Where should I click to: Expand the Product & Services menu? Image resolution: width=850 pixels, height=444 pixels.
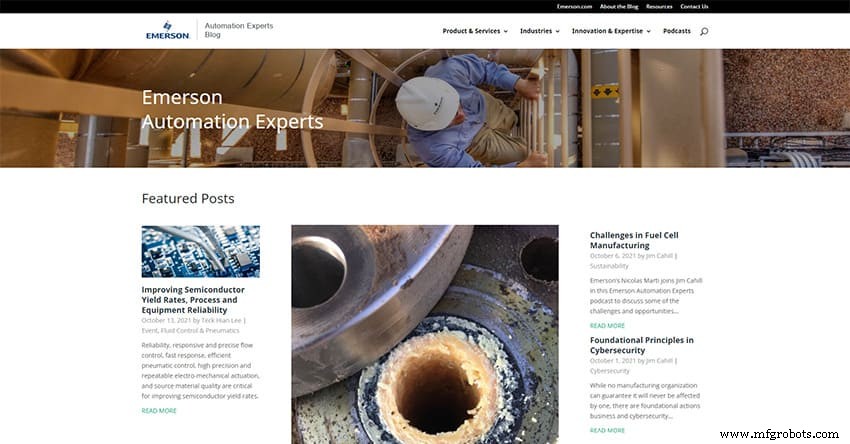tap(475, 31)
